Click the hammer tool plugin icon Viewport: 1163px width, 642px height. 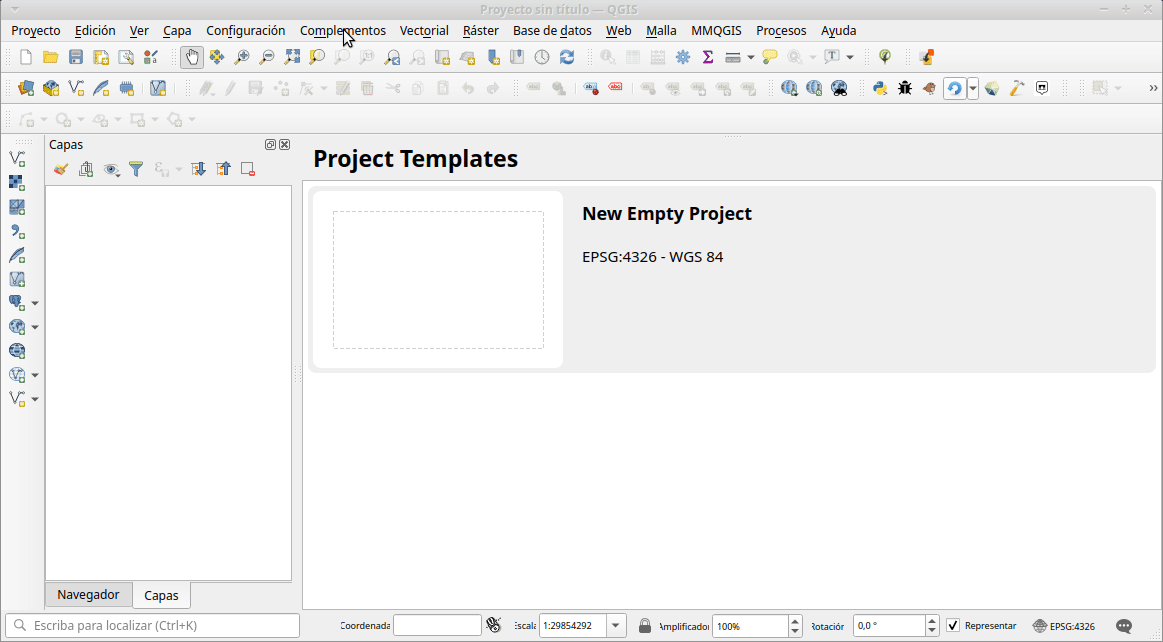[x=1017, y=88]
